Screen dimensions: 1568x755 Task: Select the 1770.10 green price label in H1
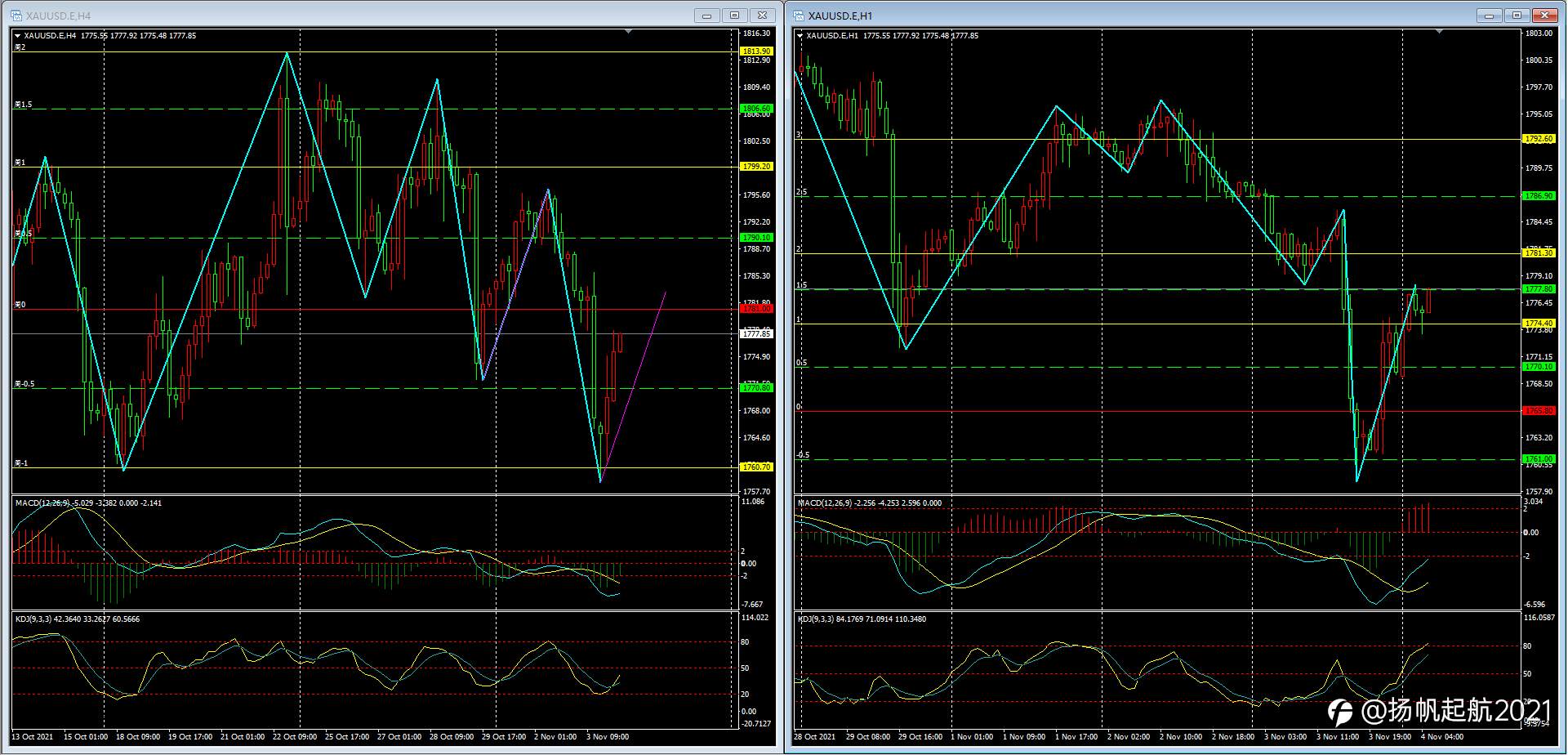click(x=1539, y=368)
